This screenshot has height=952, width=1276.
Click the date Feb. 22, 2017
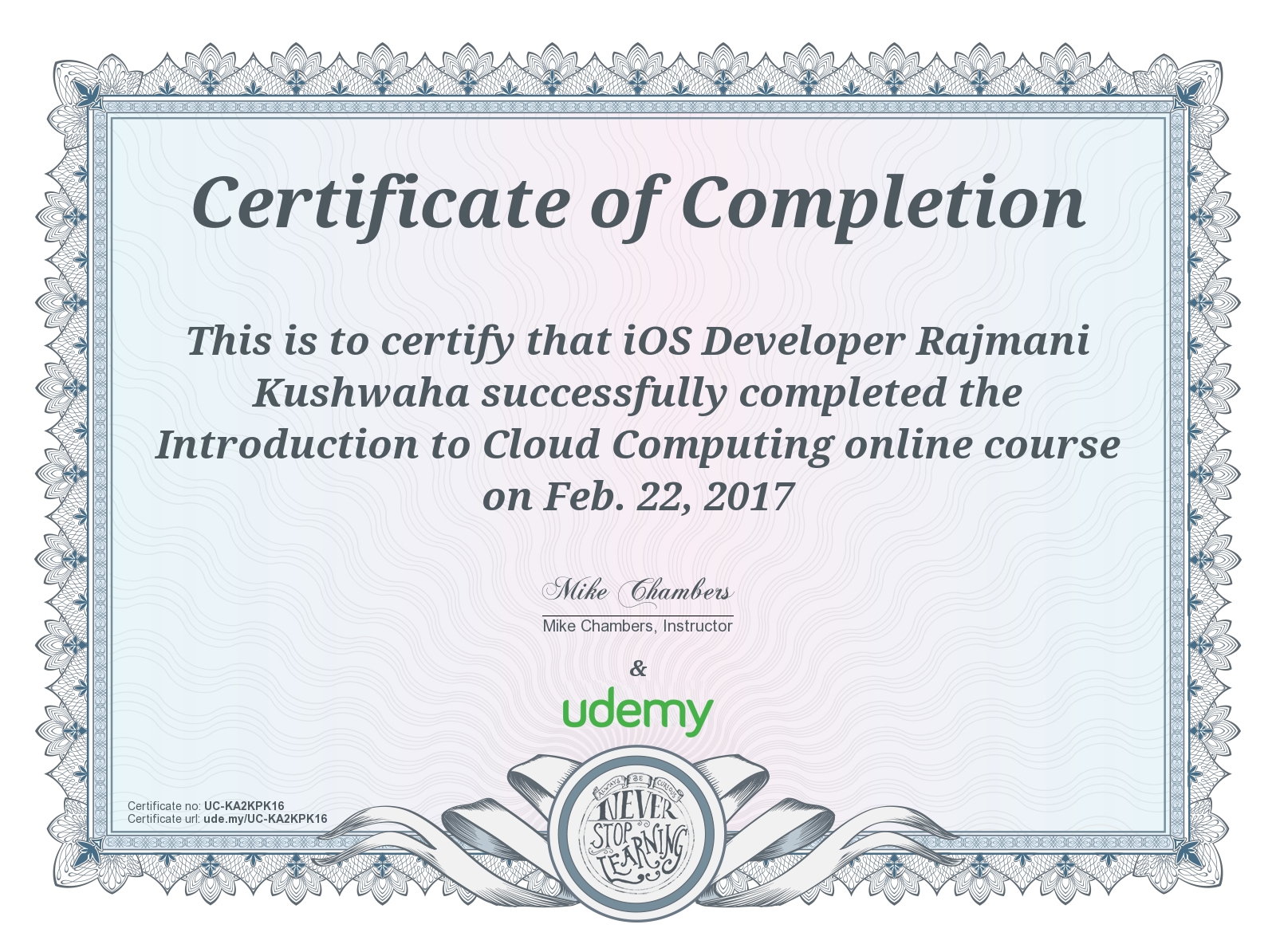668,497
